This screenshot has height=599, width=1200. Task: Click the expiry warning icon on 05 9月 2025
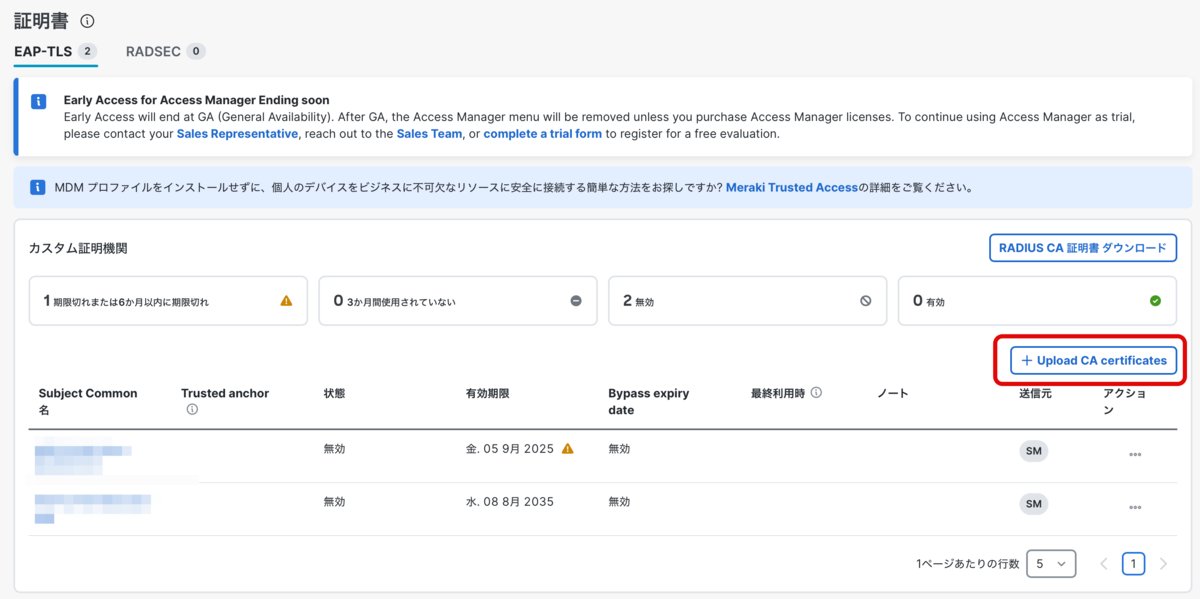568,449
